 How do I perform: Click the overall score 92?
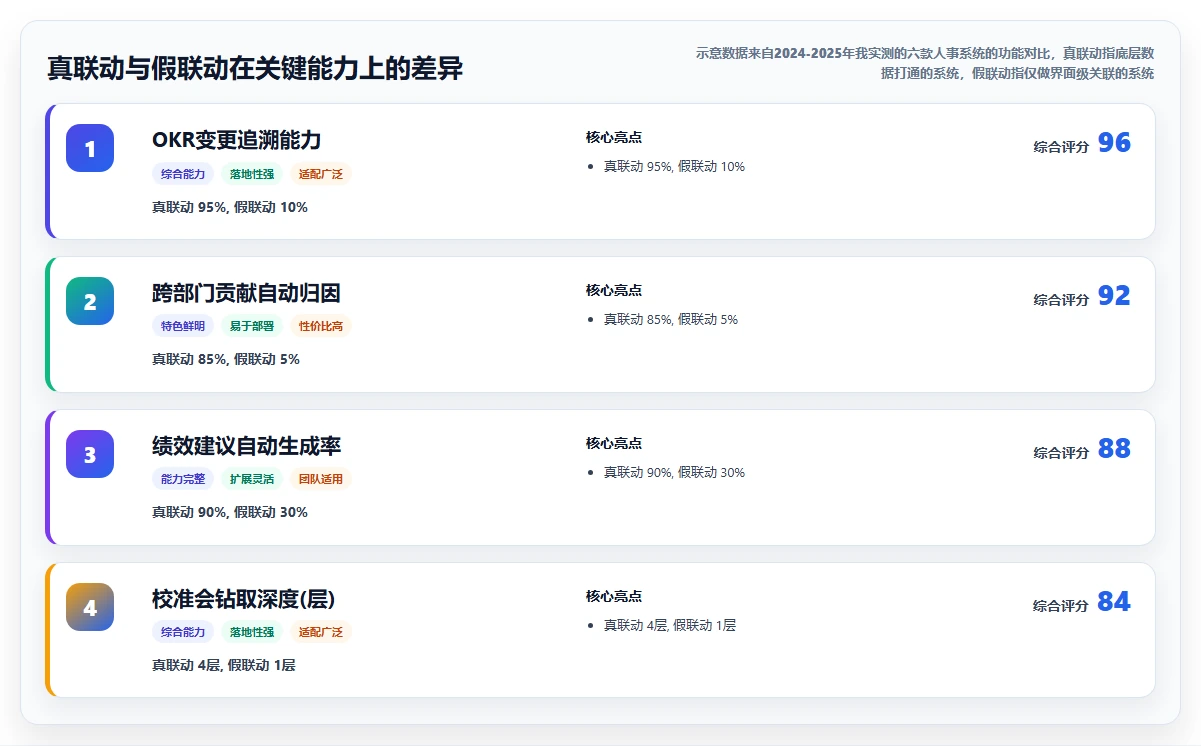pyautogui.click(x=1114, y=296)
